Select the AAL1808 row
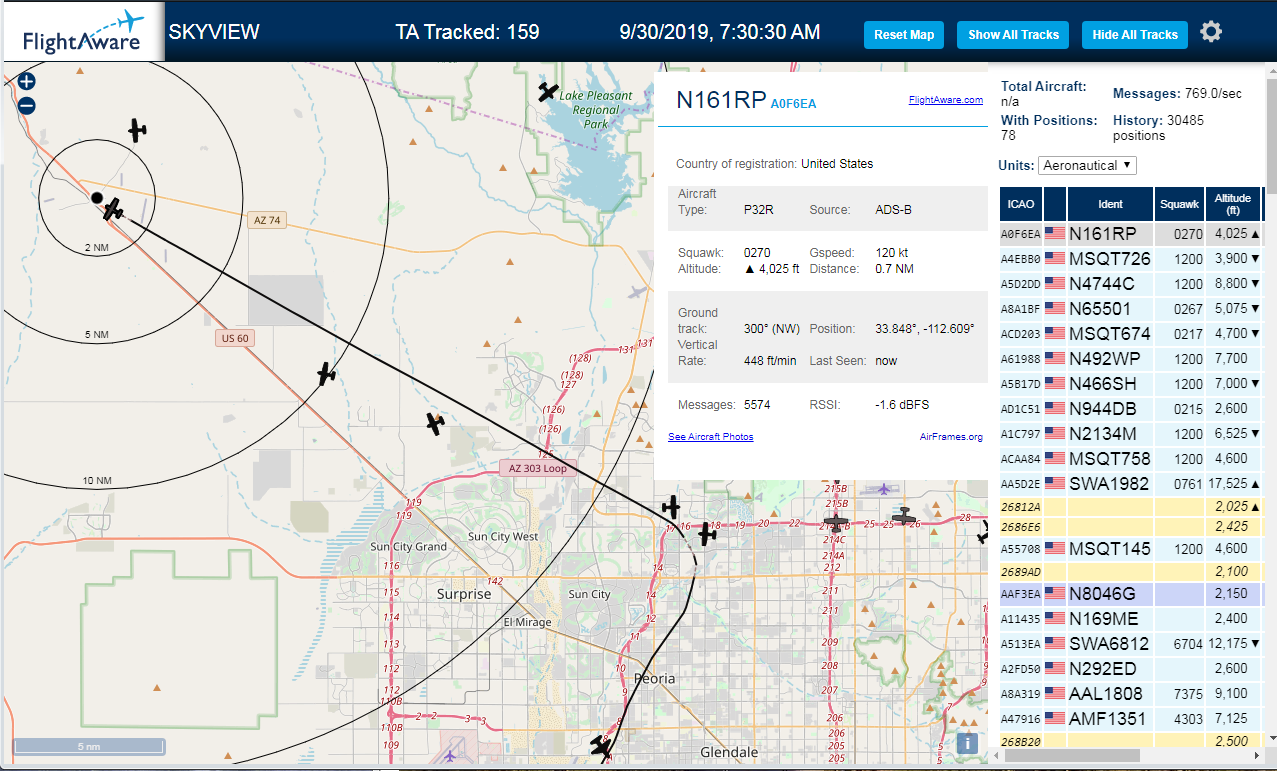The width and height of the screenshot is (1277, 771). [x=1131, y=694]
